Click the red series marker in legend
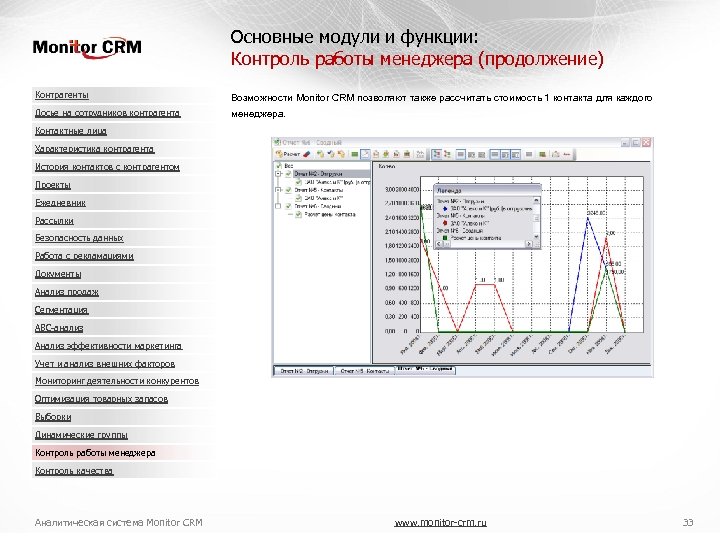720x540 pixels. [x=445, y=223]
